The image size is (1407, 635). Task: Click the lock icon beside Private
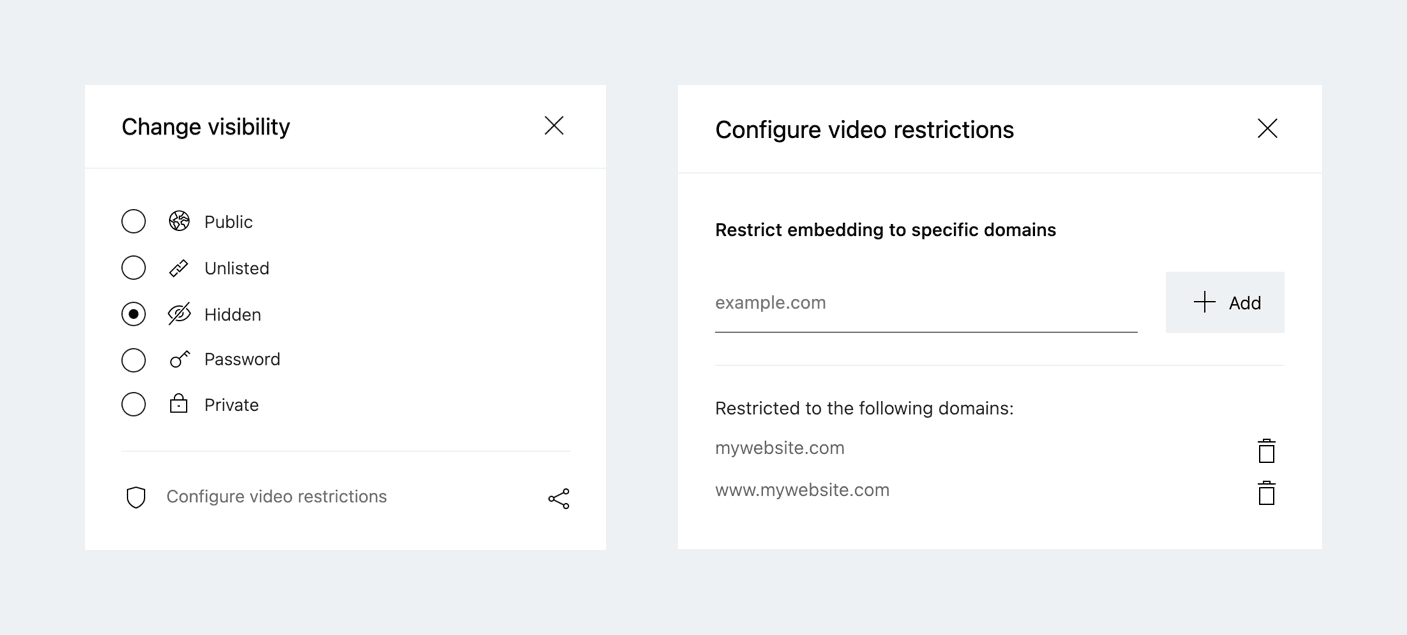179,404
